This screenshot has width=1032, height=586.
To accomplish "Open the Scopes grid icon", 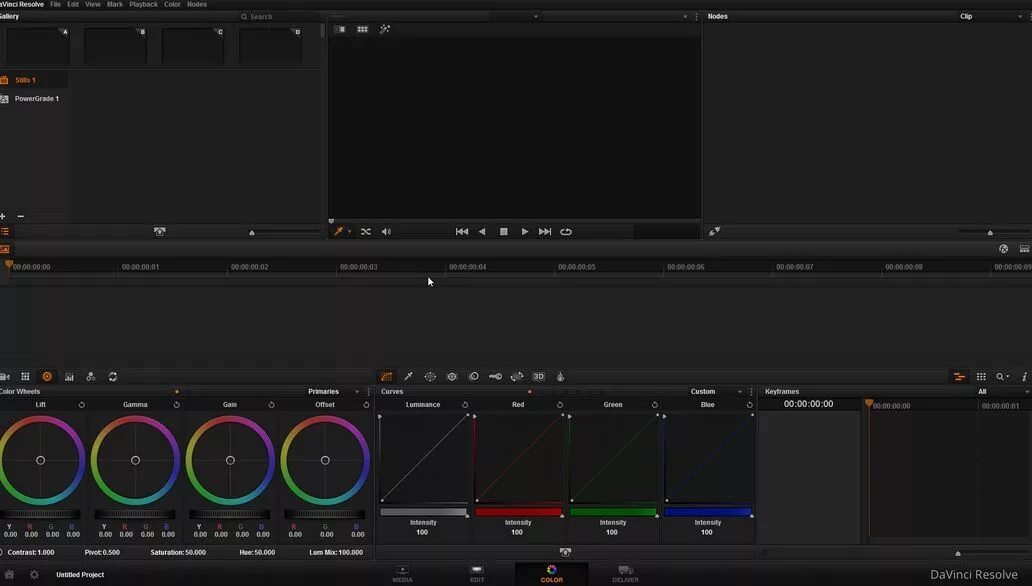I will 981,377.
